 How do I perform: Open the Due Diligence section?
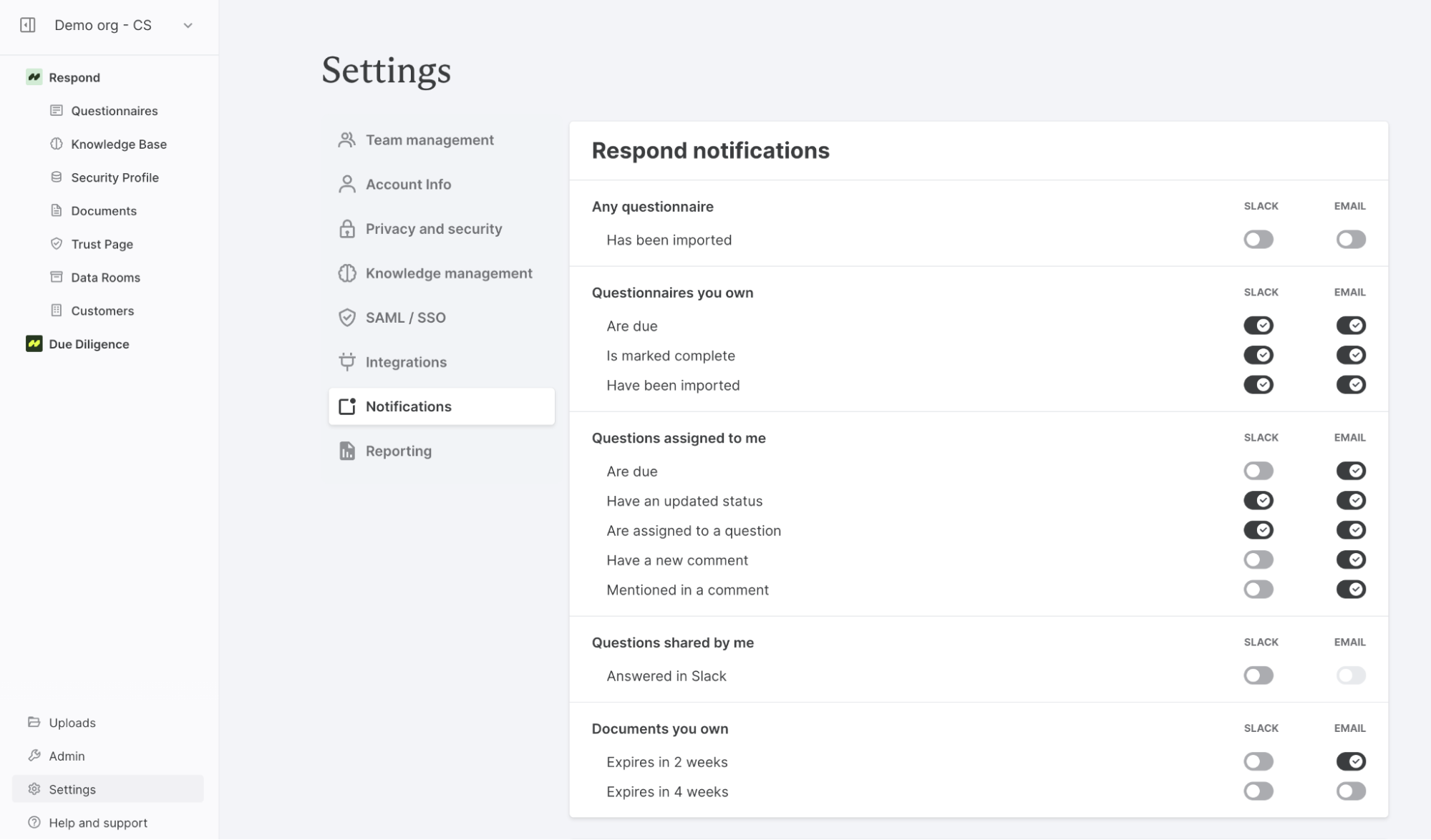click(x=89, y=343)
